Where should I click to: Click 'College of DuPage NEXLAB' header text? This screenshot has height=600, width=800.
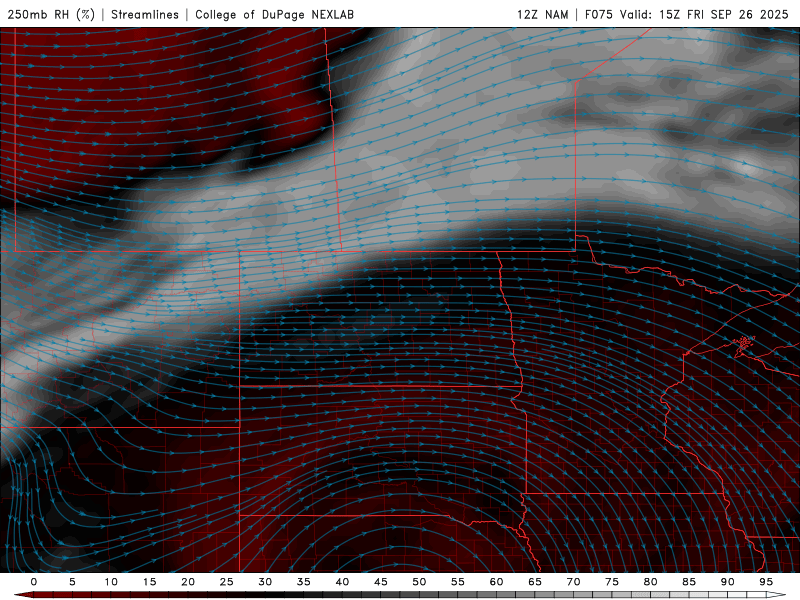coord(274,14)
